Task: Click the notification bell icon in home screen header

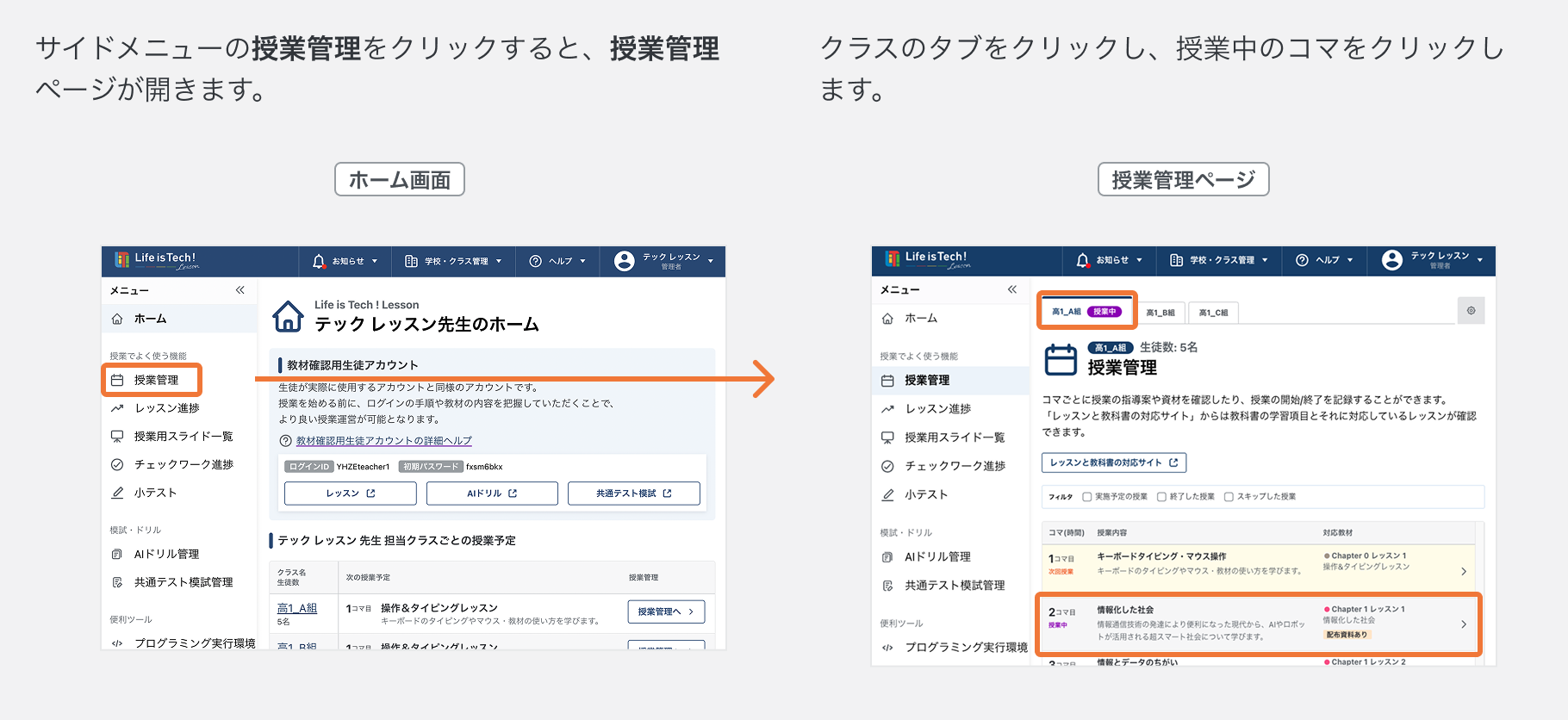Action: click(x=319, y=261)
